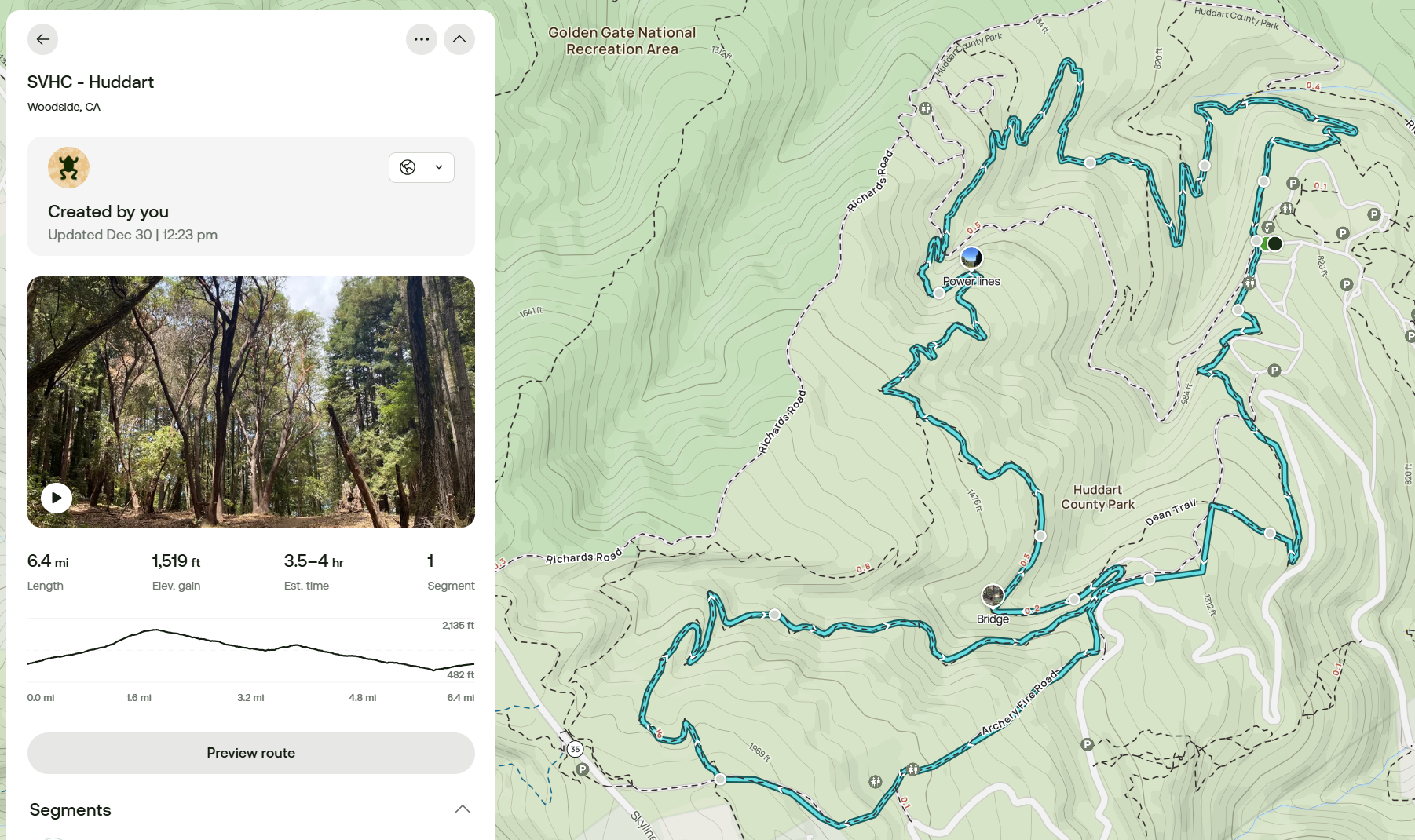Click the SVHC - Huddart route title
This screenshot has height=840, width=1415.
[x=90, y=82]
